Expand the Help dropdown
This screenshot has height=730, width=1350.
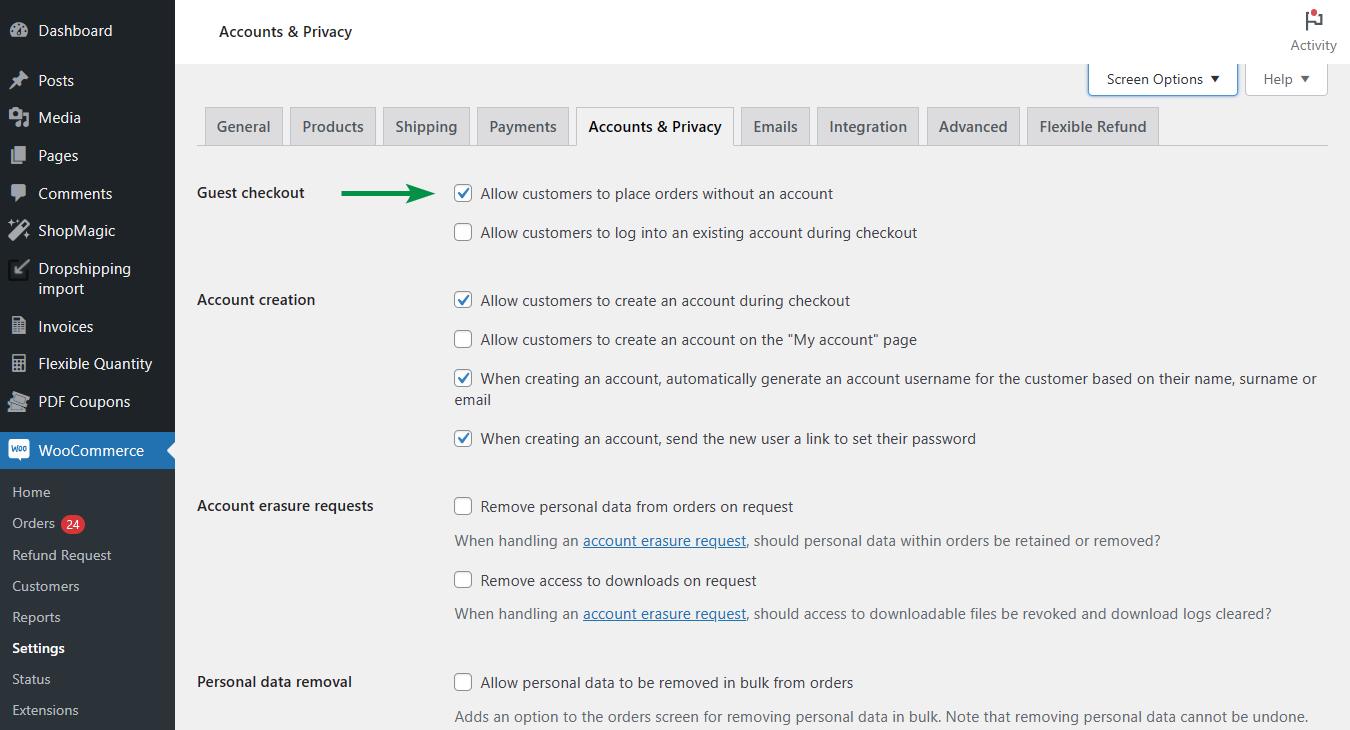point(1286,79)
